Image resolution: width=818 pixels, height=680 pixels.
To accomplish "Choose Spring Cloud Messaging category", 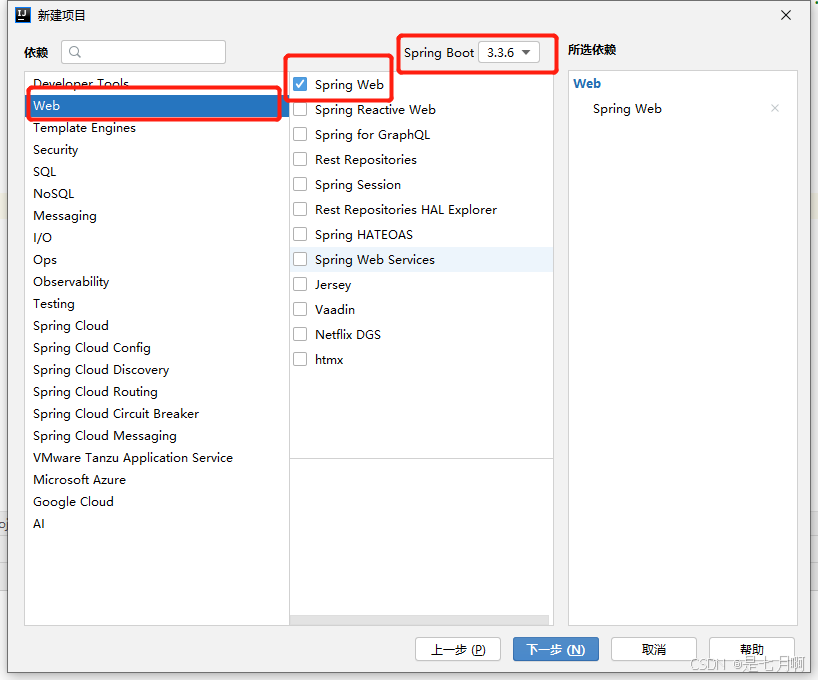I will tap(157, 436).
